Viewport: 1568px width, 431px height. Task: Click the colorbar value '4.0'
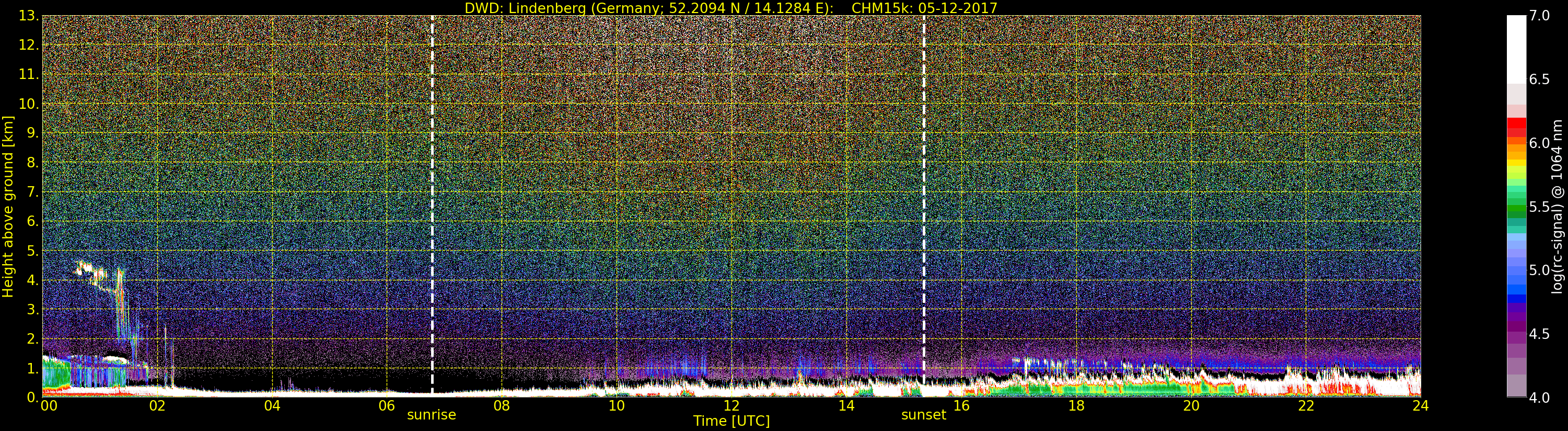pos(1539,398)
